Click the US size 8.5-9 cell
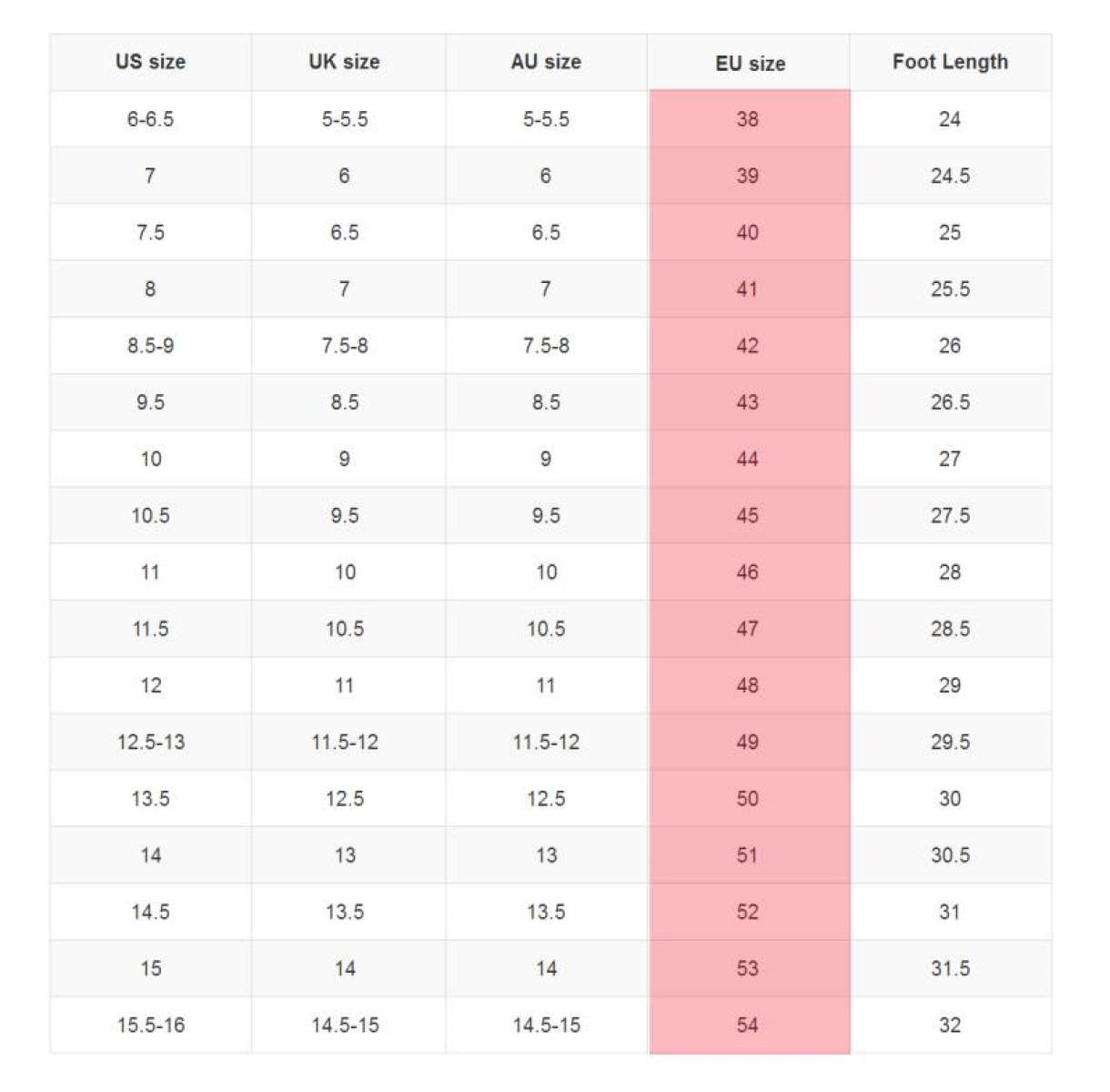This screenshot has width=1110, height=1092. click(x=150, y=346)
